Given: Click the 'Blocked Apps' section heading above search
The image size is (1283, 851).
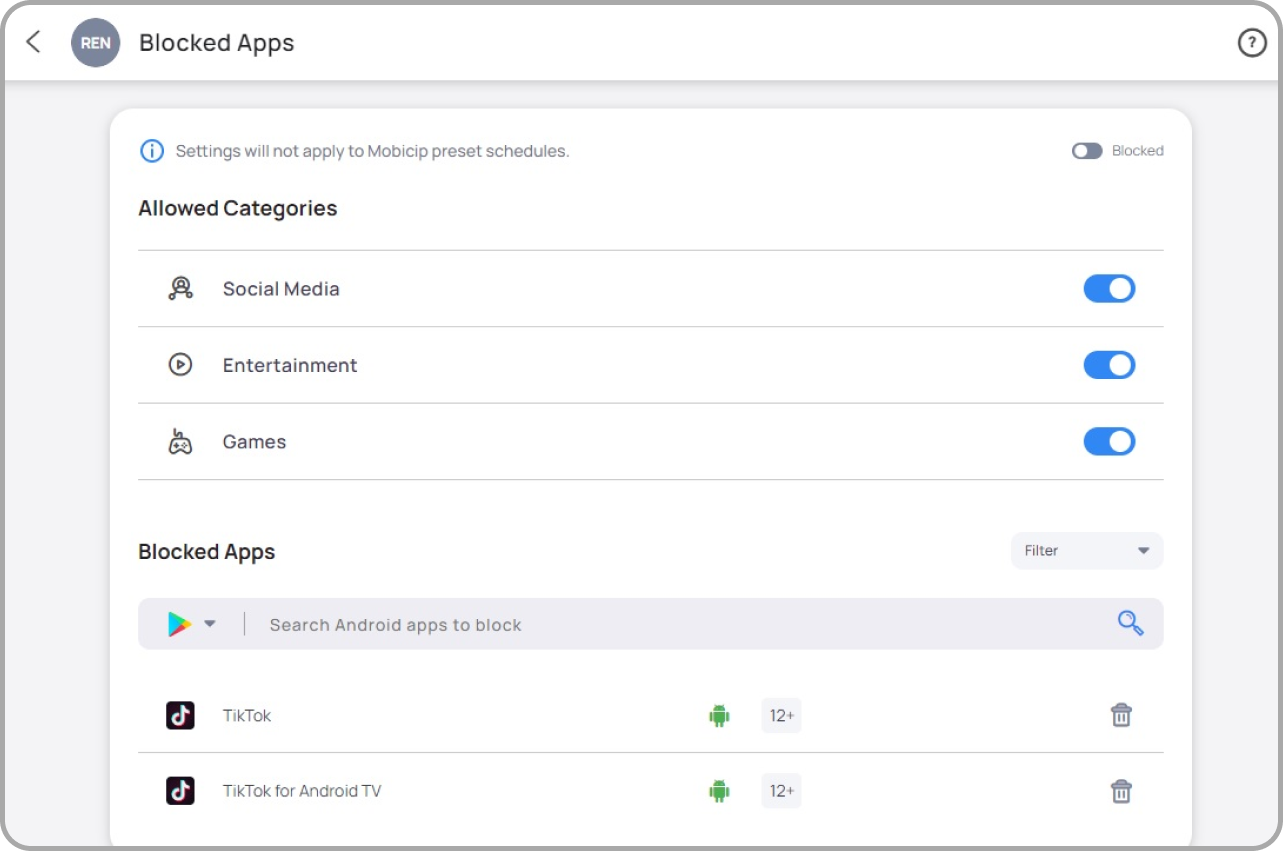Looking at the screenshot, I should 207,552.
